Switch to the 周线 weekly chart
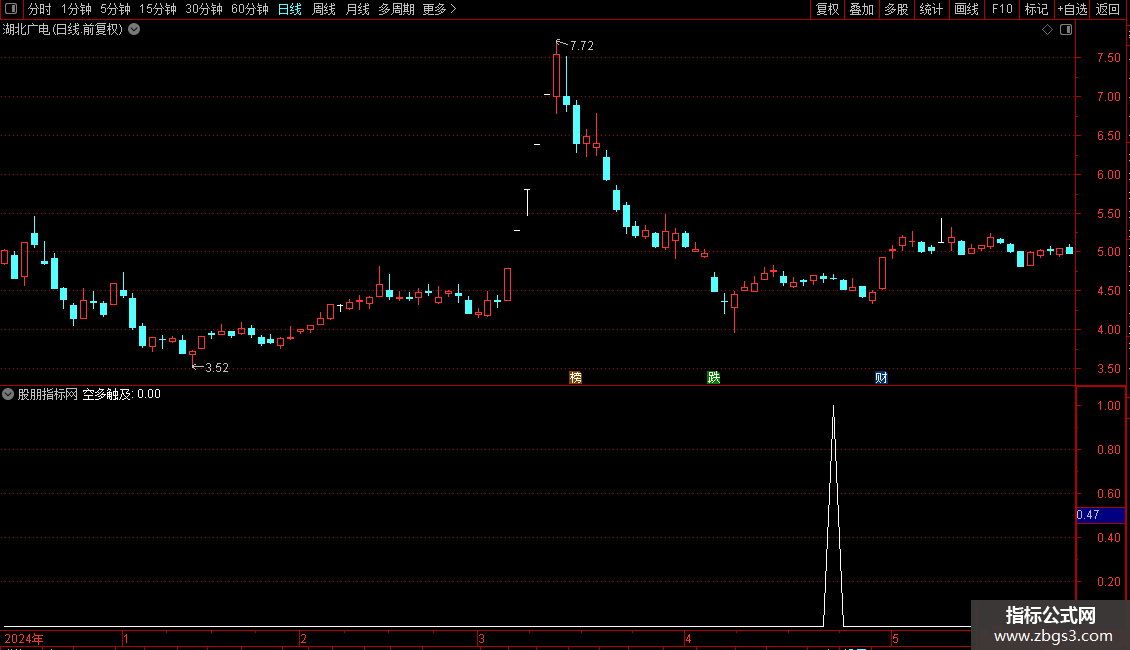 [x=324, y=9]
